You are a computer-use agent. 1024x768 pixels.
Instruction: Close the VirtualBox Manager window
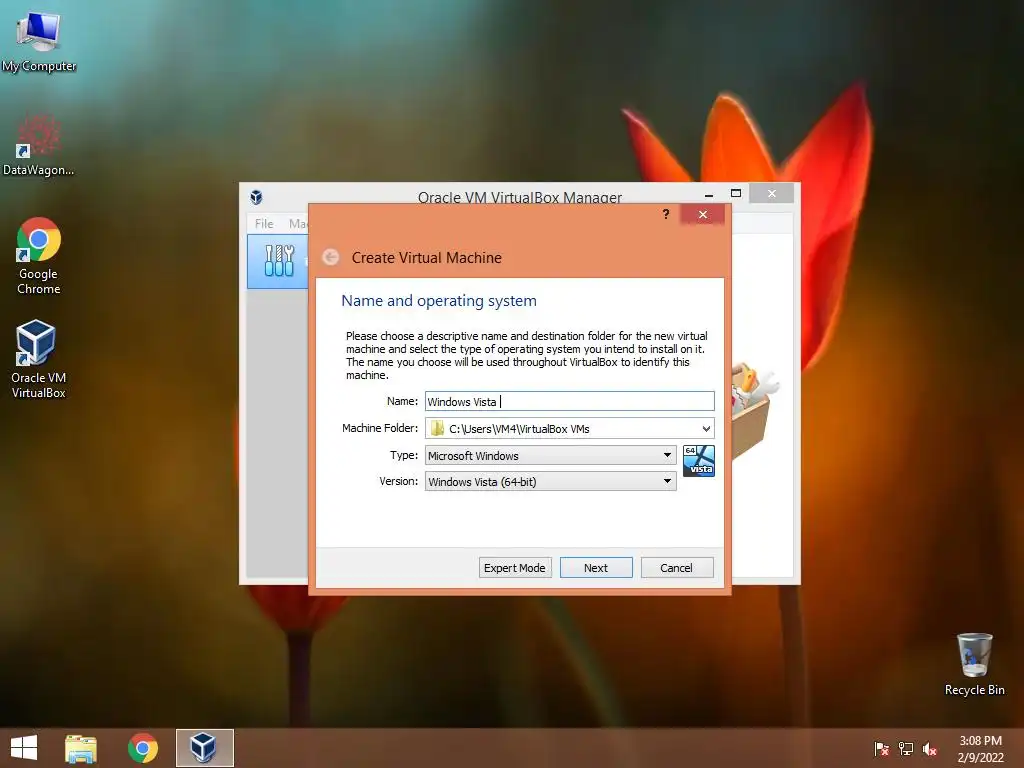772,193
